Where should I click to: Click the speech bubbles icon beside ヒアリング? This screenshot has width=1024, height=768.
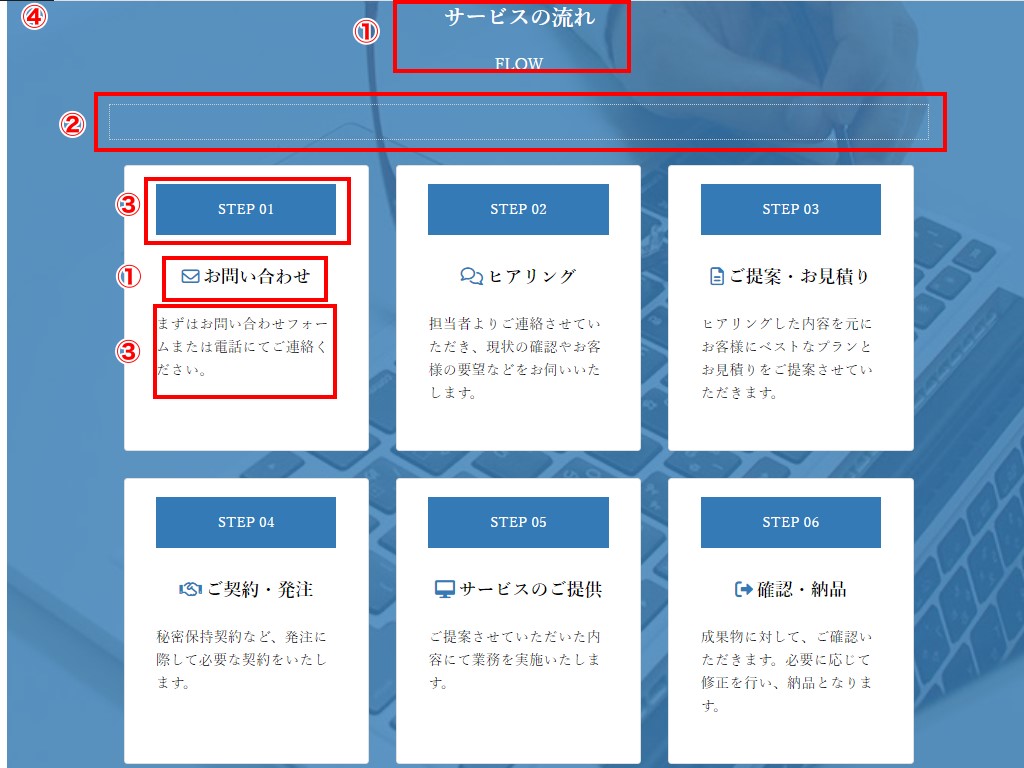(471, 277)
